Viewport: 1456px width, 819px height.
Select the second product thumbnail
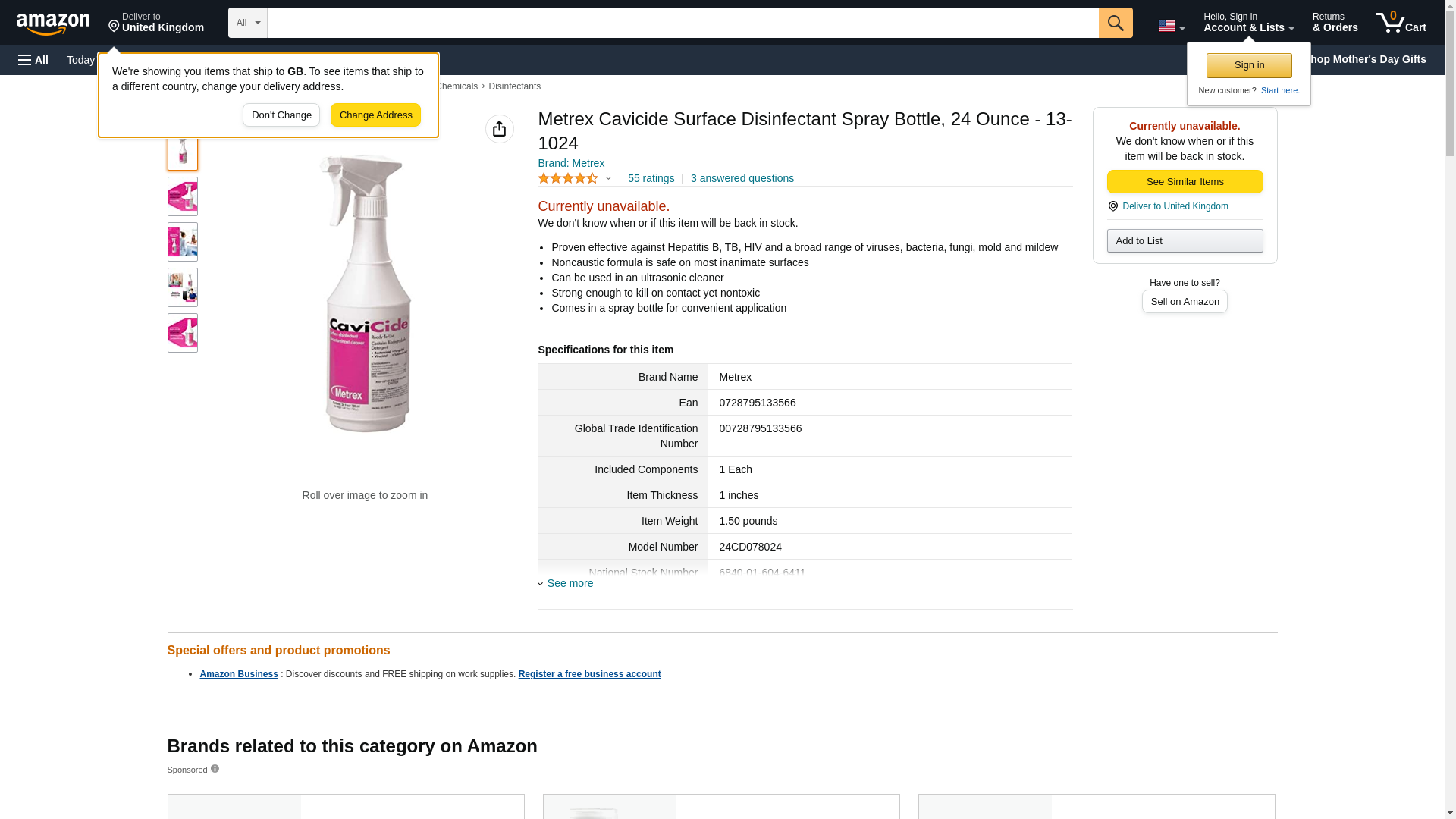pos(183,196)
